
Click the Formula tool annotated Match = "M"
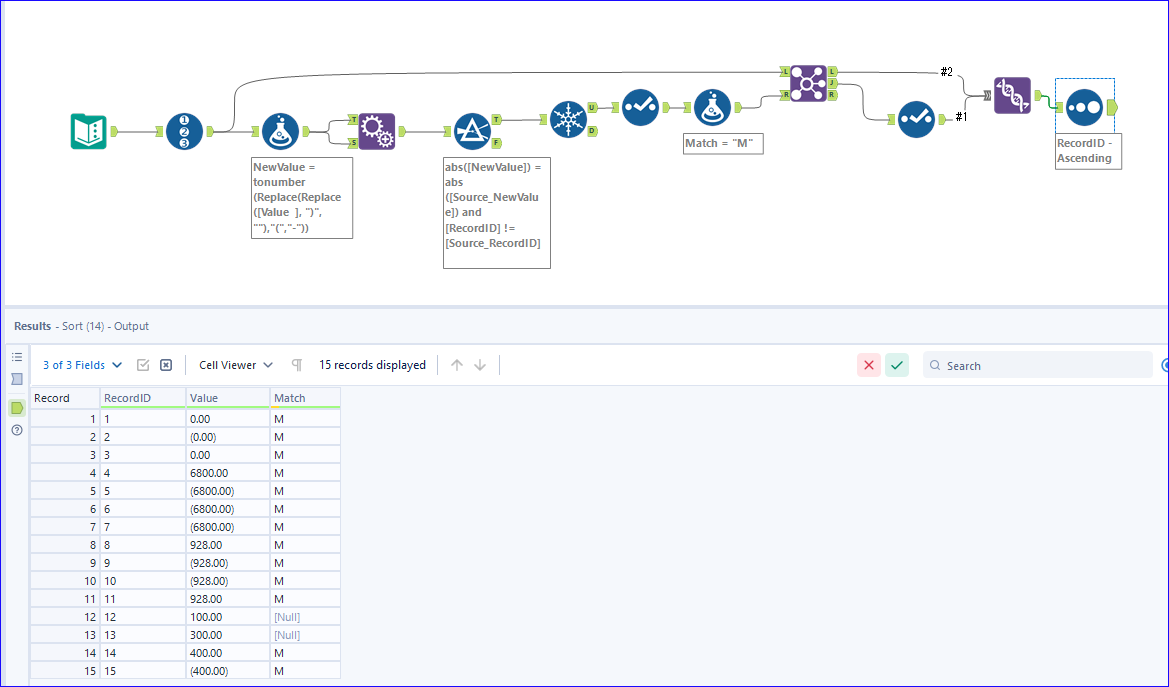coord(712,106)
